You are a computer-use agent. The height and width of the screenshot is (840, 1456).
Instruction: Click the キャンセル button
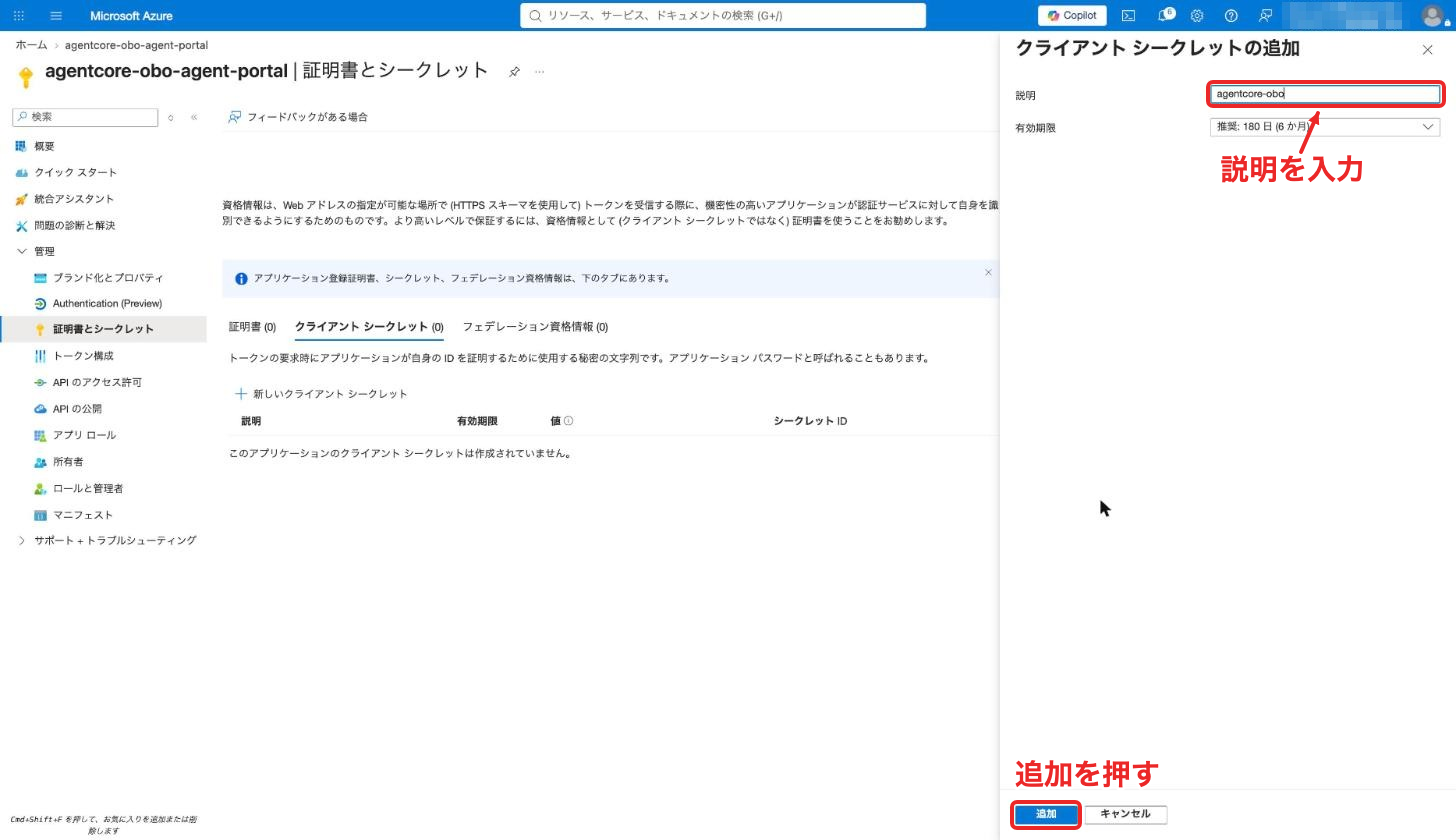(1126, 814)
